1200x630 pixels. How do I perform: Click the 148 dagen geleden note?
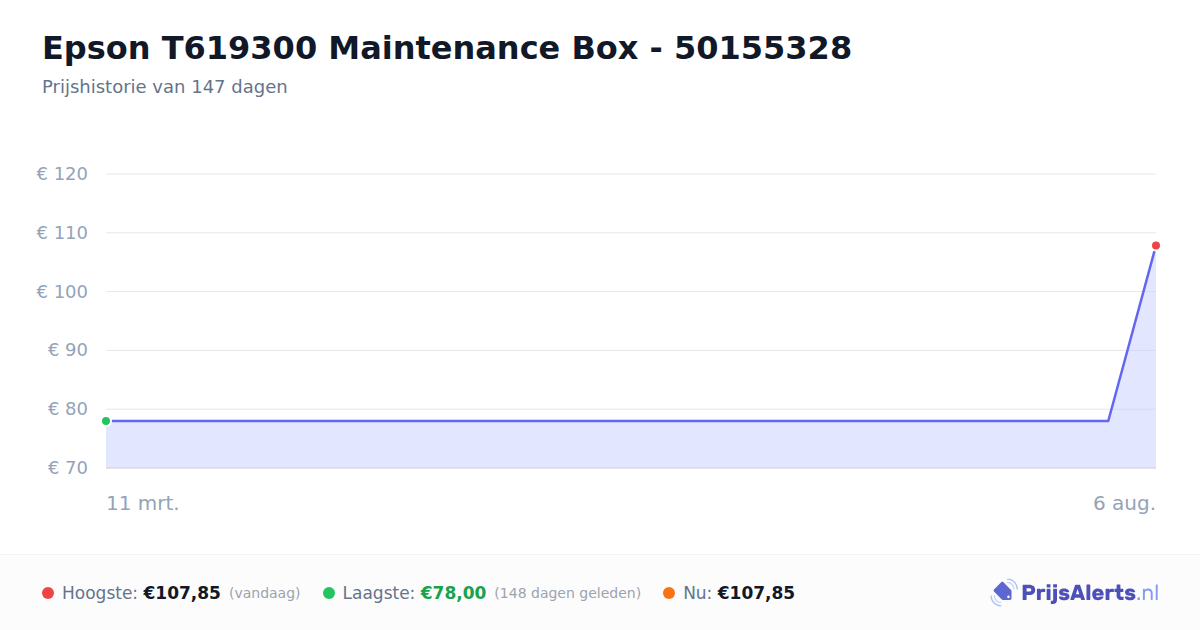pos(568,593)
